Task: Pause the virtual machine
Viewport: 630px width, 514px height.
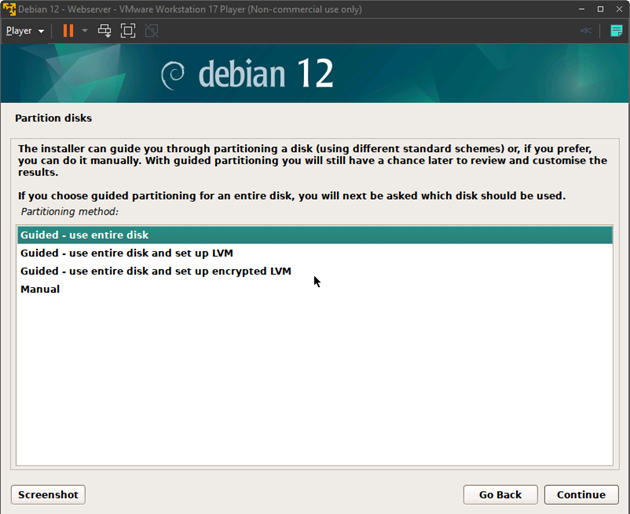Action: click(68, 31)
